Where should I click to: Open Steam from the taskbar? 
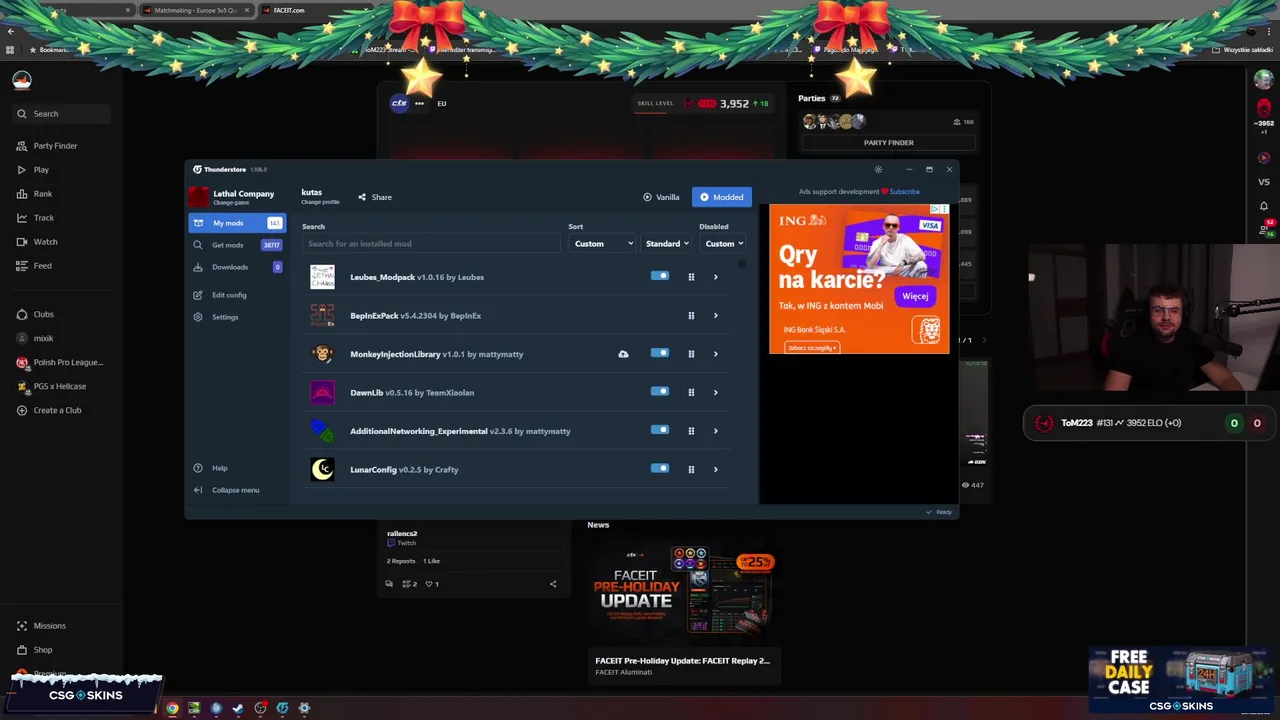pos(238,708)
